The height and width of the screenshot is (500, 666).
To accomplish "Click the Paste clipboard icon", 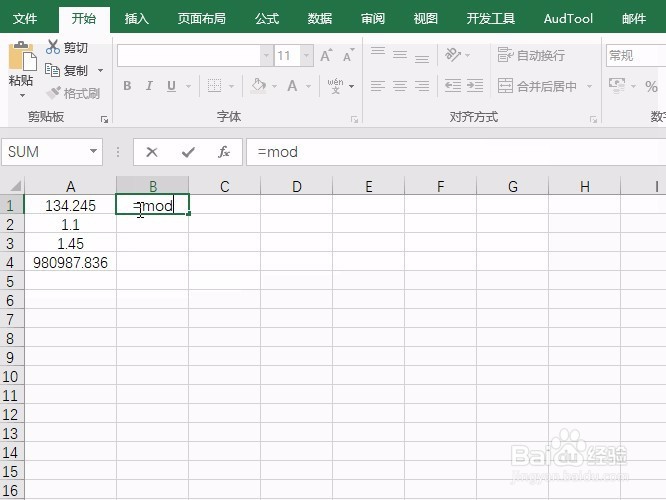I will coord(21,56).
